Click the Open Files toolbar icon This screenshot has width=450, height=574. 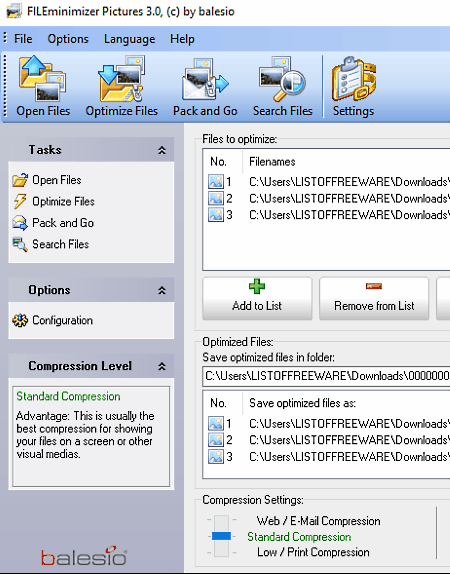[x=42, y=79]
